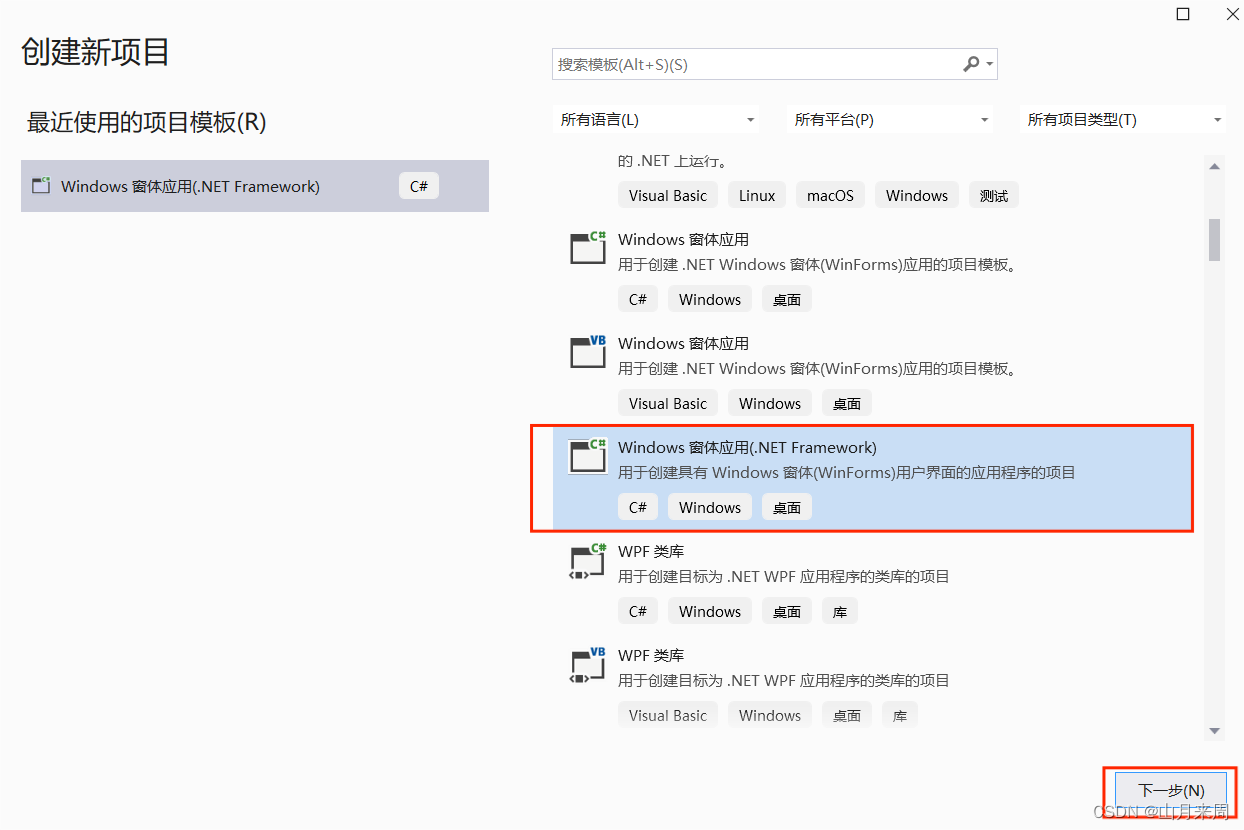Click recent template window icon
Screen dimensions: 1244x830
41,186
